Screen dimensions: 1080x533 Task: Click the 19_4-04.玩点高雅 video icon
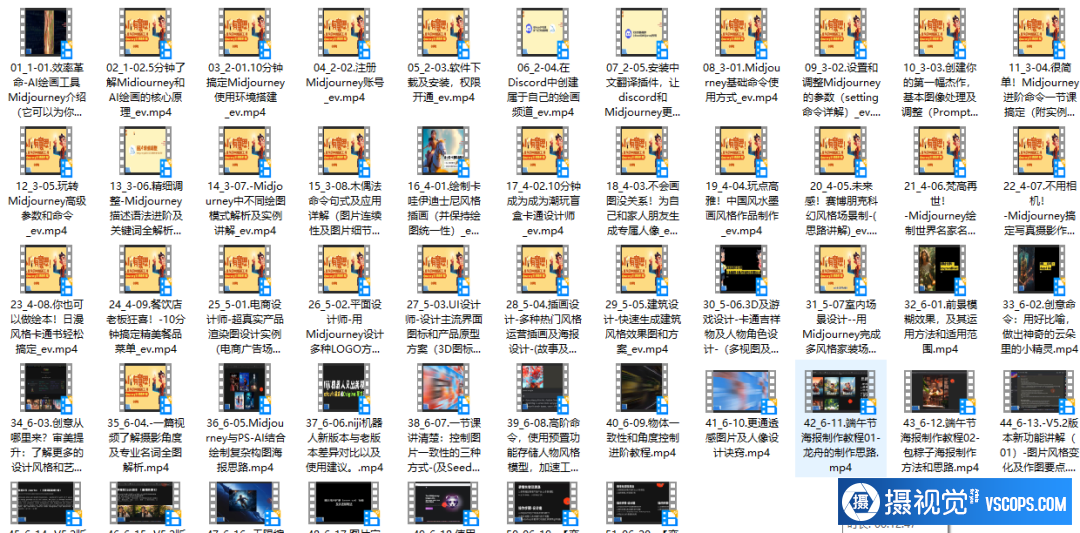pyautogui.click(x=742, y=149)
